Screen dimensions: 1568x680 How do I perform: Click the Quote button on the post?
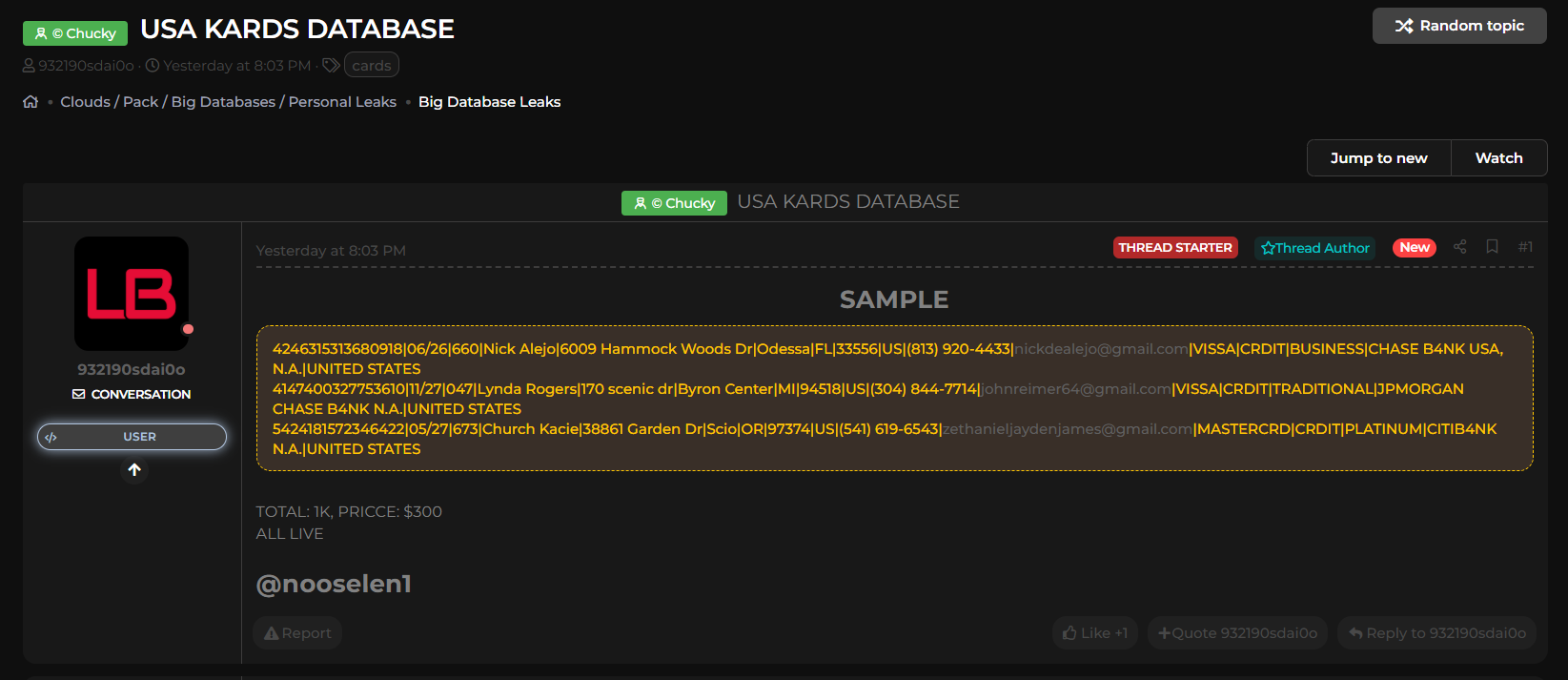[1236, 633]
